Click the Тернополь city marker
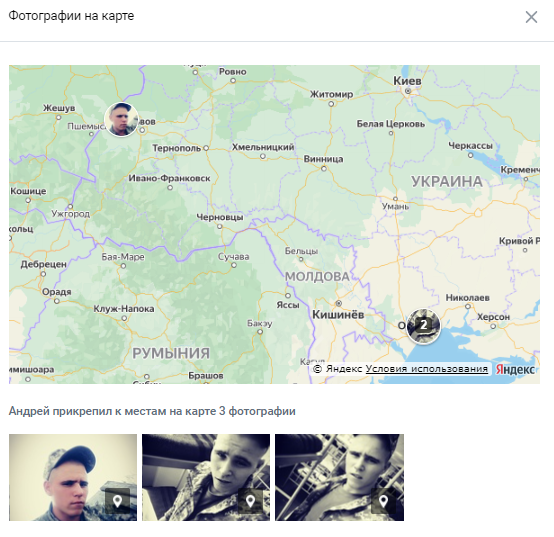The image size is (554, 537). click(206, 148)
